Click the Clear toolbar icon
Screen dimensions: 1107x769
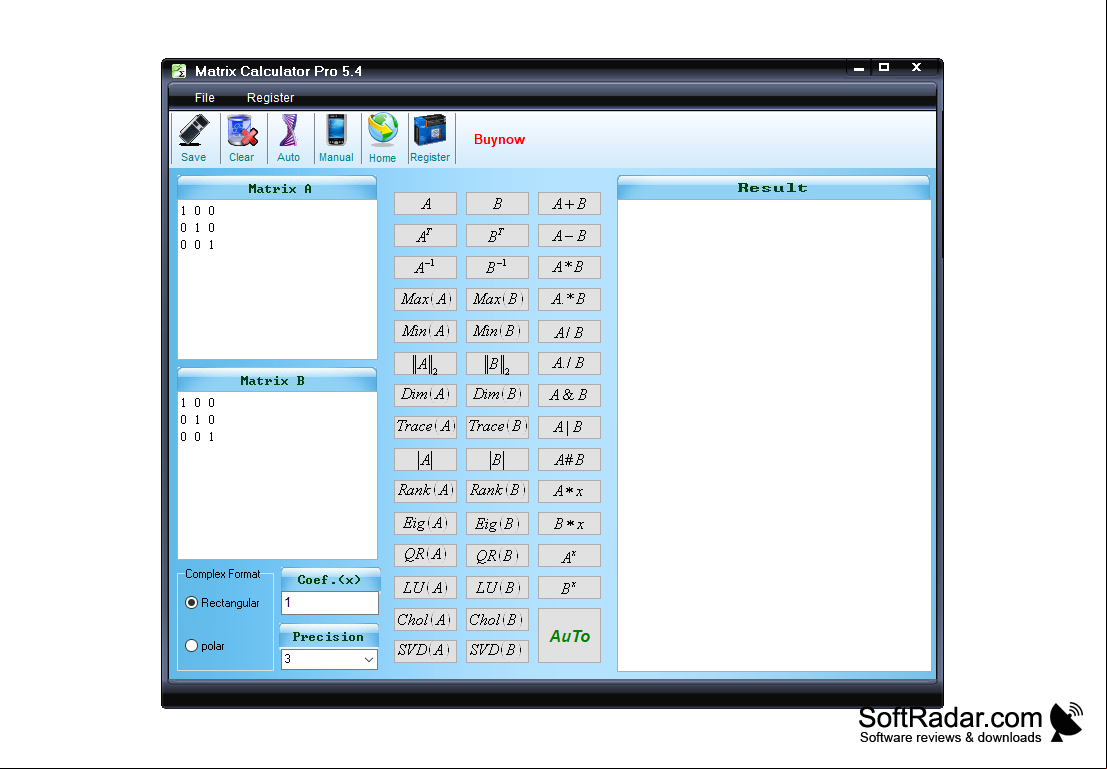pyautogui.click(x=241, y=138)
